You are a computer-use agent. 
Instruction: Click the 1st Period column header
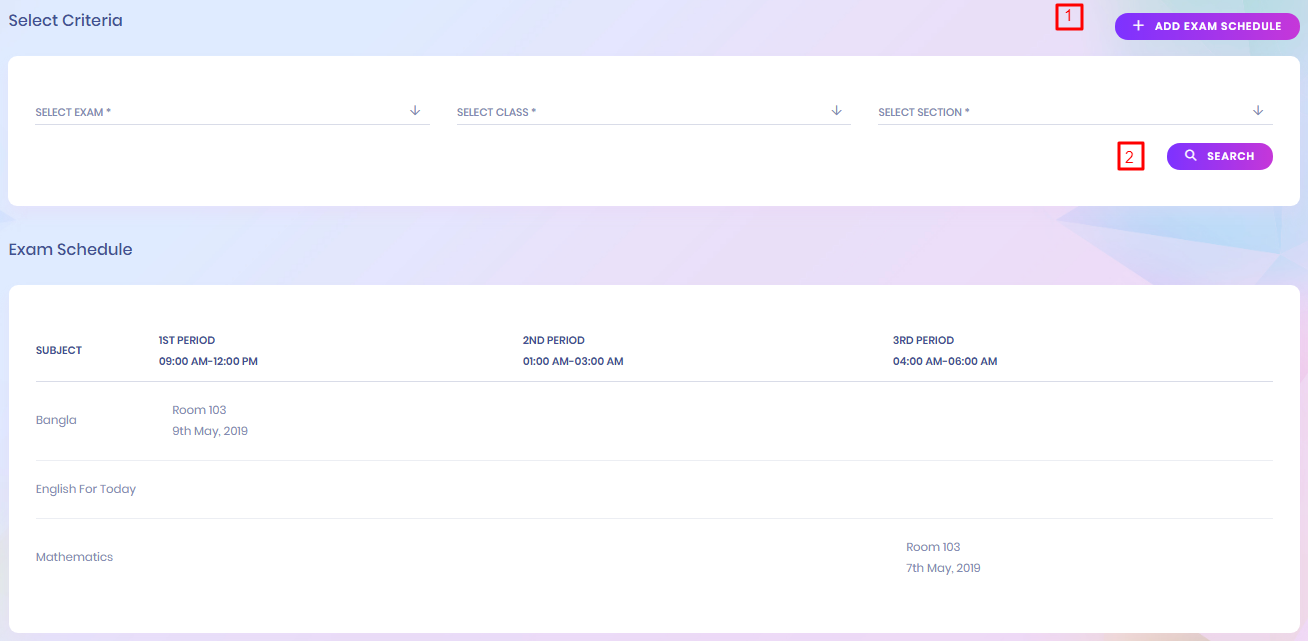208,351
